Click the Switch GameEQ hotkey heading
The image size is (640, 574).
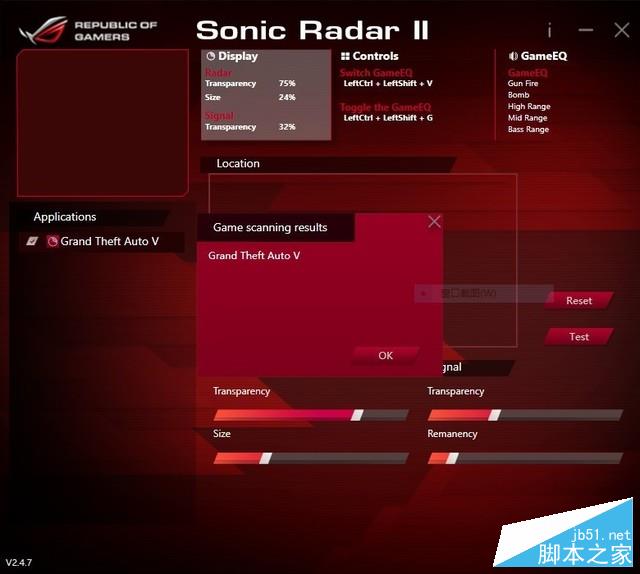(376, 73)
